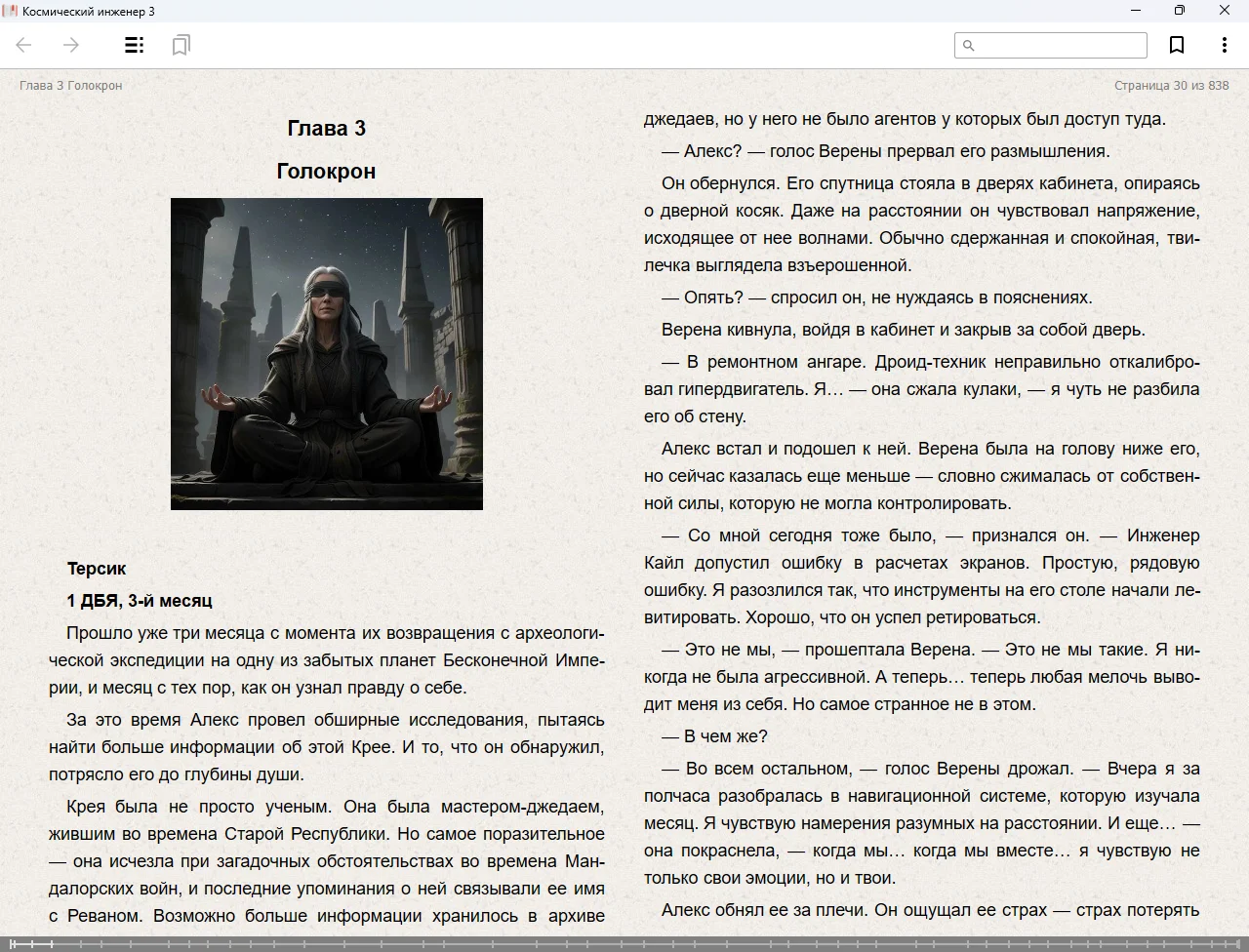
Task: Click the 'Глава 3' chapter heading
Action: pos(327,128)
